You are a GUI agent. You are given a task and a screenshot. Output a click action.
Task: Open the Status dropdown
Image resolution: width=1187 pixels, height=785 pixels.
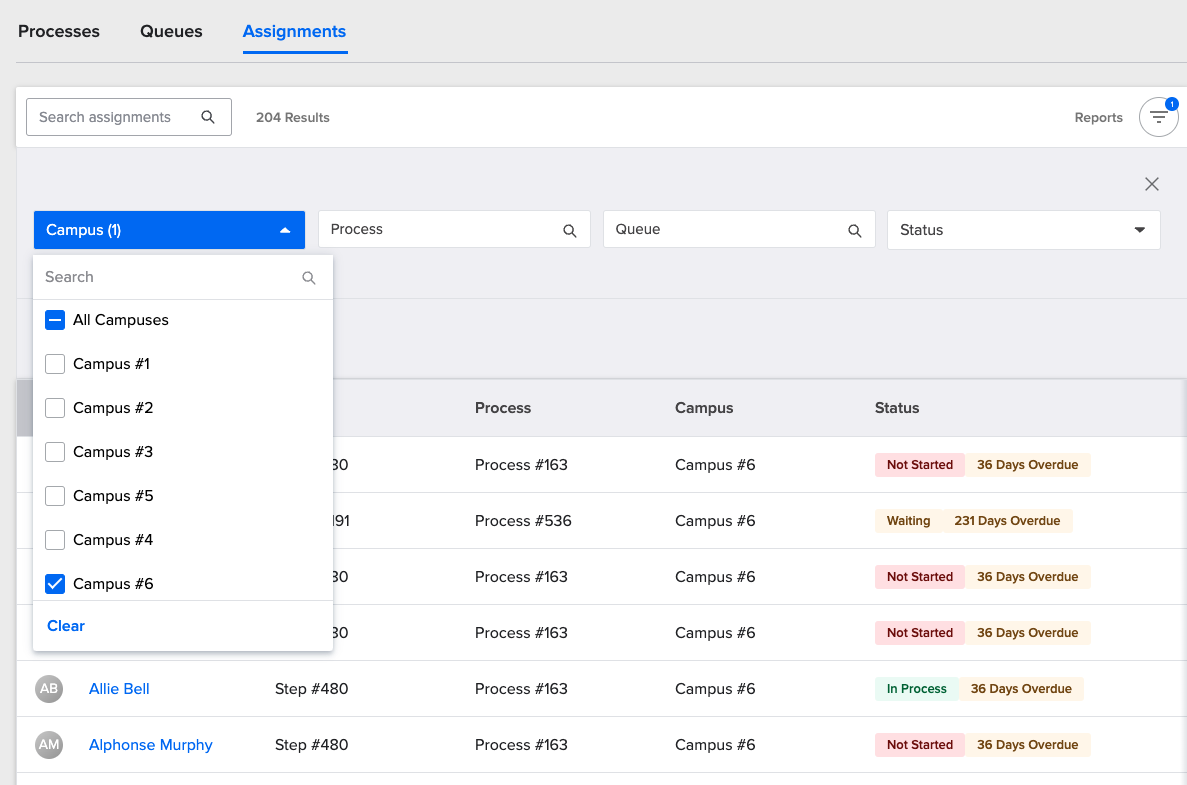(1024, 230)
